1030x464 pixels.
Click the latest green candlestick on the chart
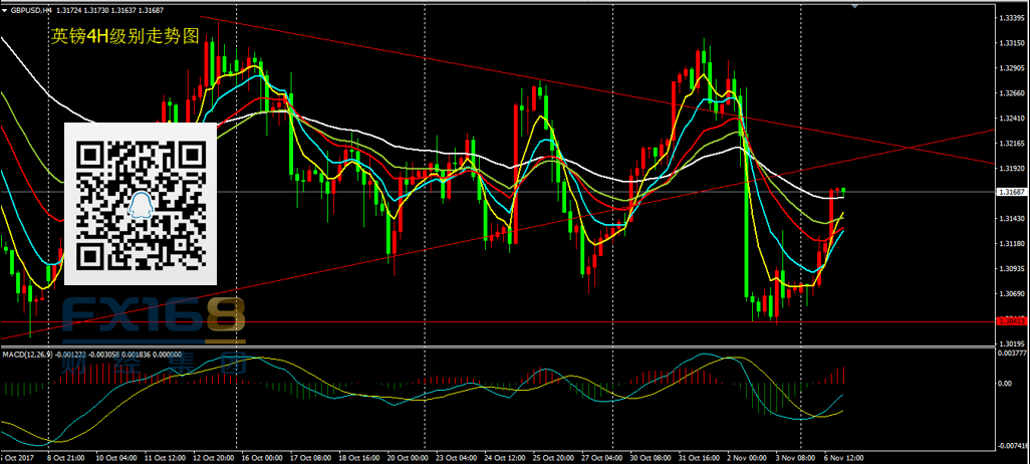click(x=843, y=190)
